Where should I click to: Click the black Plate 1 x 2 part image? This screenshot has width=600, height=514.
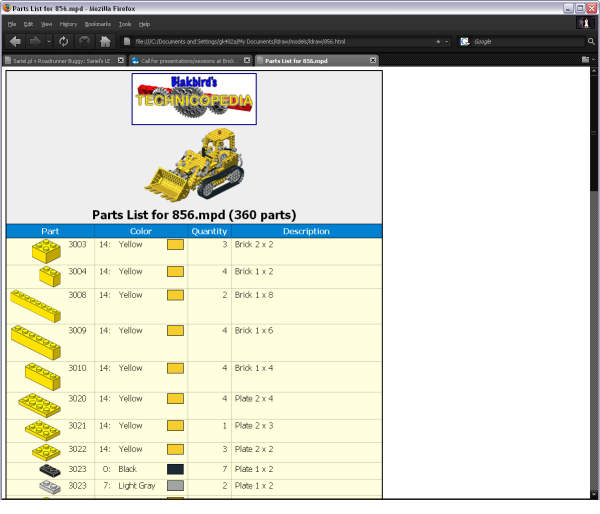50,470
